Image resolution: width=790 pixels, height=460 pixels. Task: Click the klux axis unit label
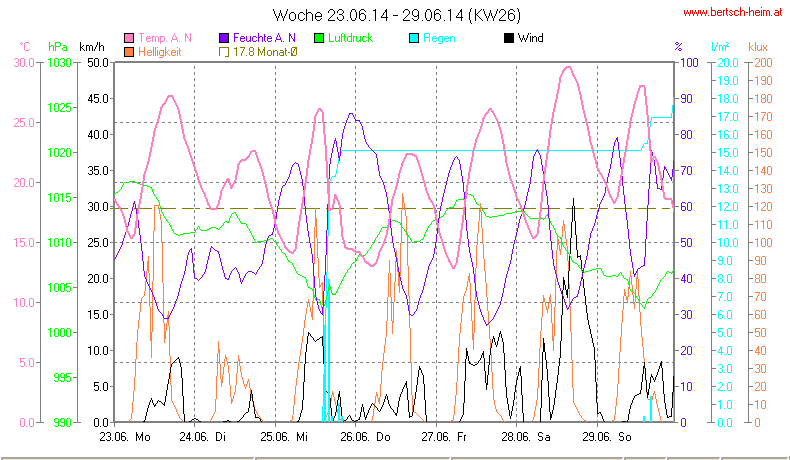pos(758,47)
